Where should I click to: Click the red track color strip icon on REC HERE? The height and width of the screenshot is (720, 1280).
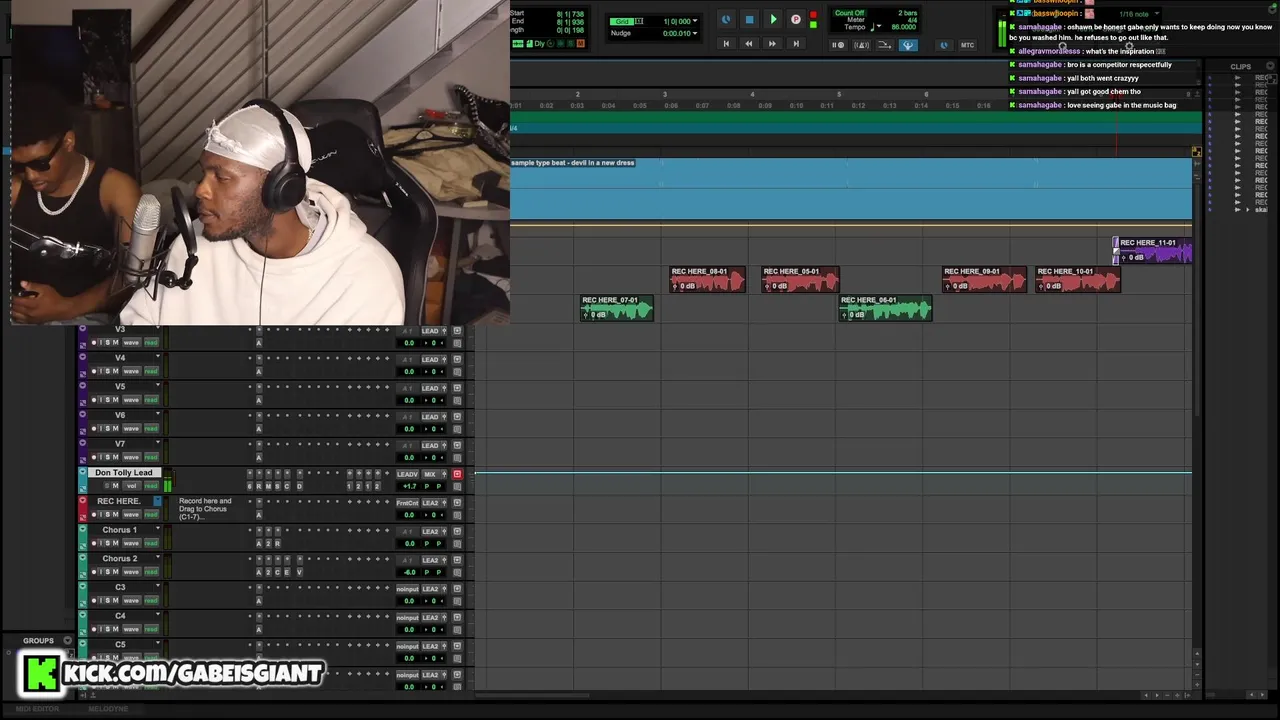point(83,500)
